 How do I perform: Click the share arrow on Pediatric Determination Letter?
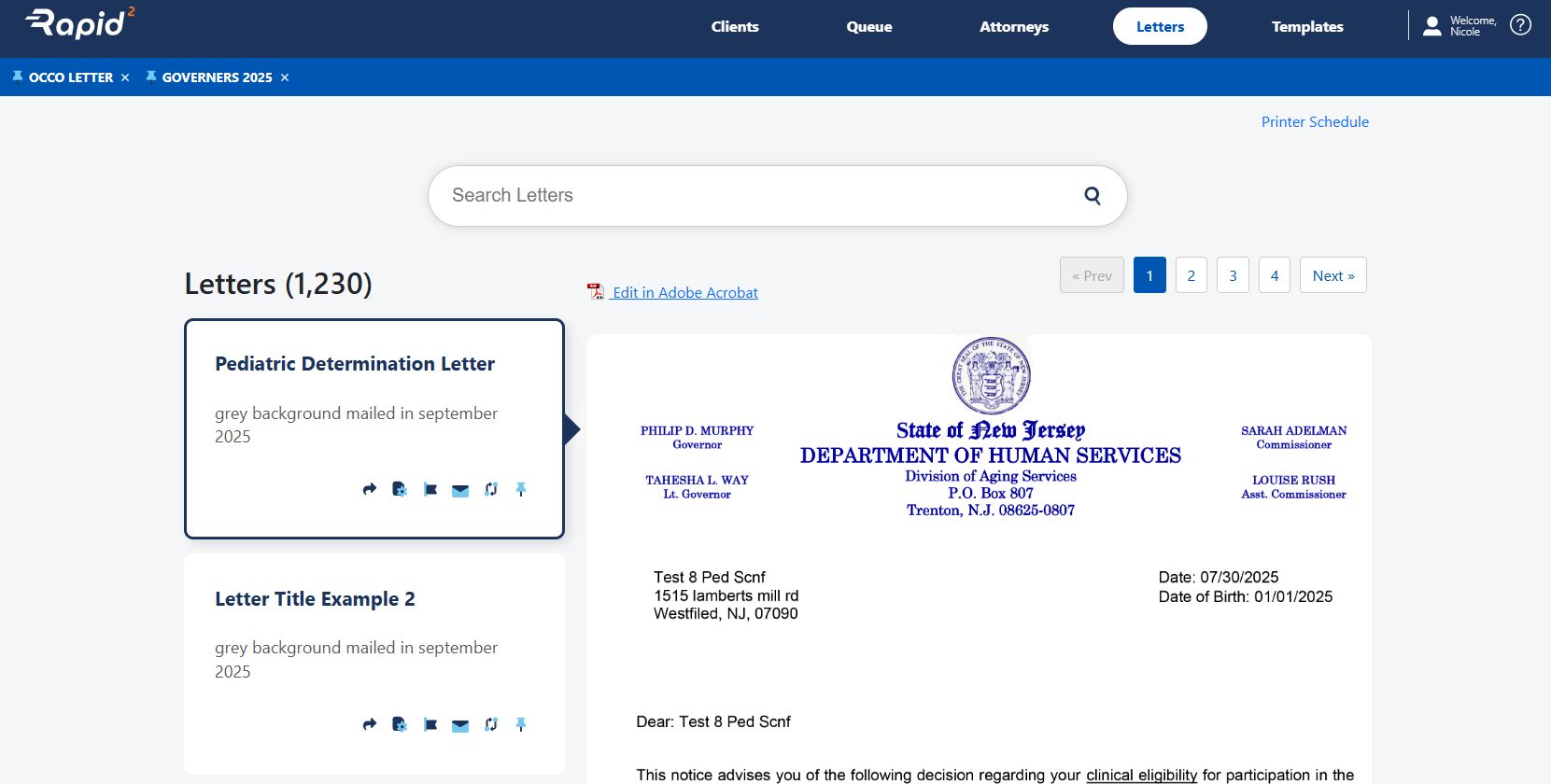tap(370, 489)
